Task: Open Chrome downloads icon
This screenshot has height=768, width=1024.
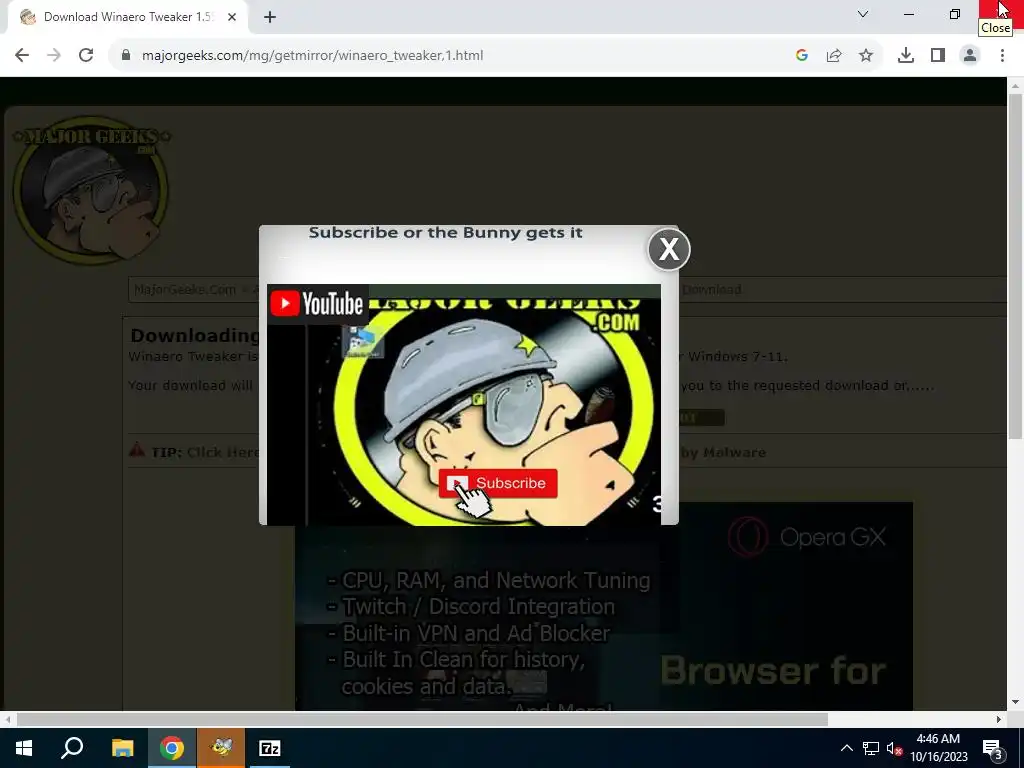Action: click(906, 56)
